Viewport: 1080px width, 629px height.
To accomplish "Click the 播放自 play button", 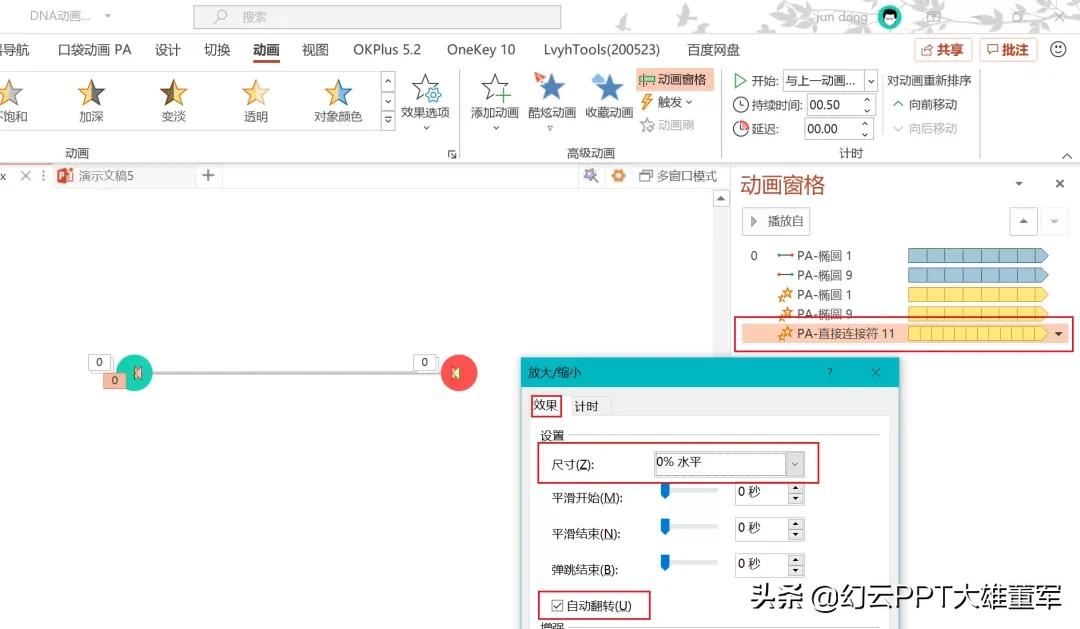I will (x=776, y=221).
